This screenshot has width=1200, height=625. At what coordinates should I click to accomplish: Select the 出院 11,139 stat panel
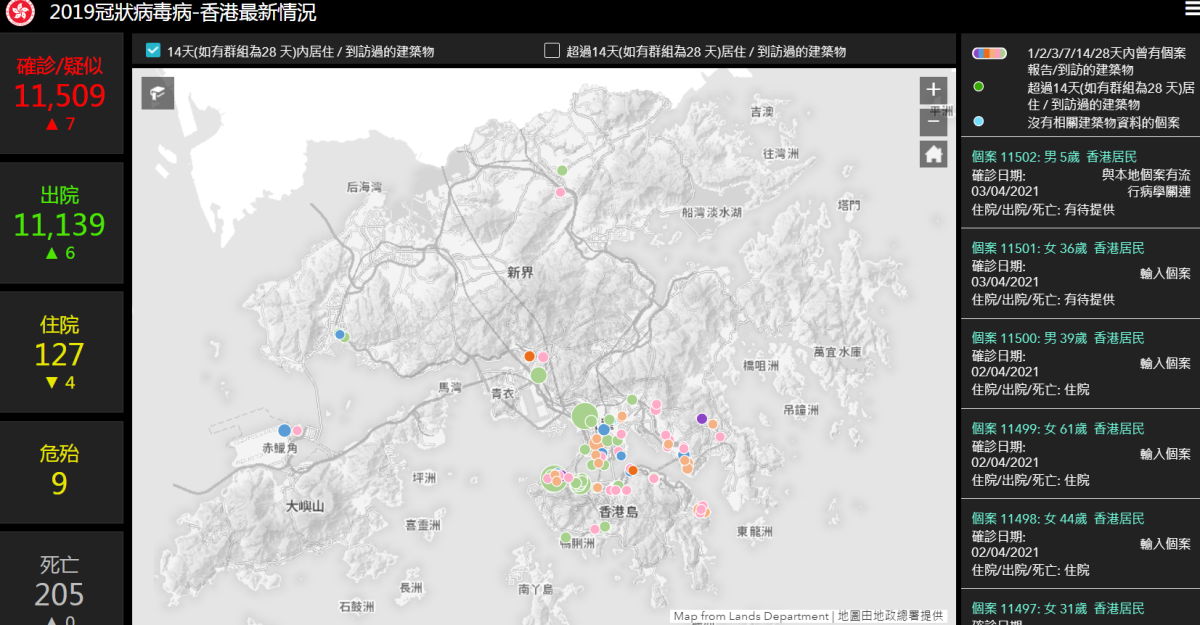pyautogui.click(x=61, y=224)
